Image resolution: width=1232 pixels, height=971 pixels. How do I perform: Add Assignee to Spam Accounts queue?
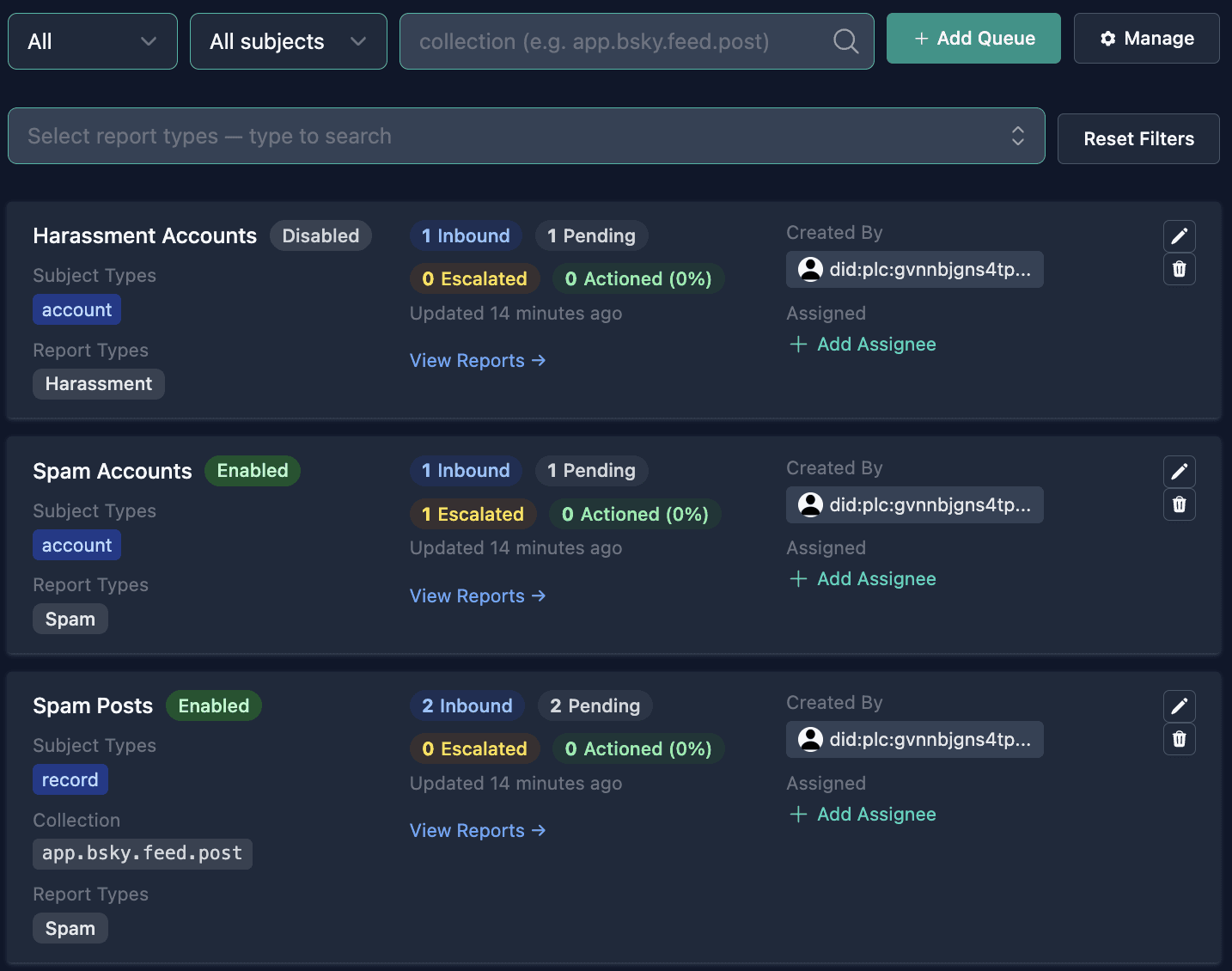pyautogui.click(x=863, y=579)
